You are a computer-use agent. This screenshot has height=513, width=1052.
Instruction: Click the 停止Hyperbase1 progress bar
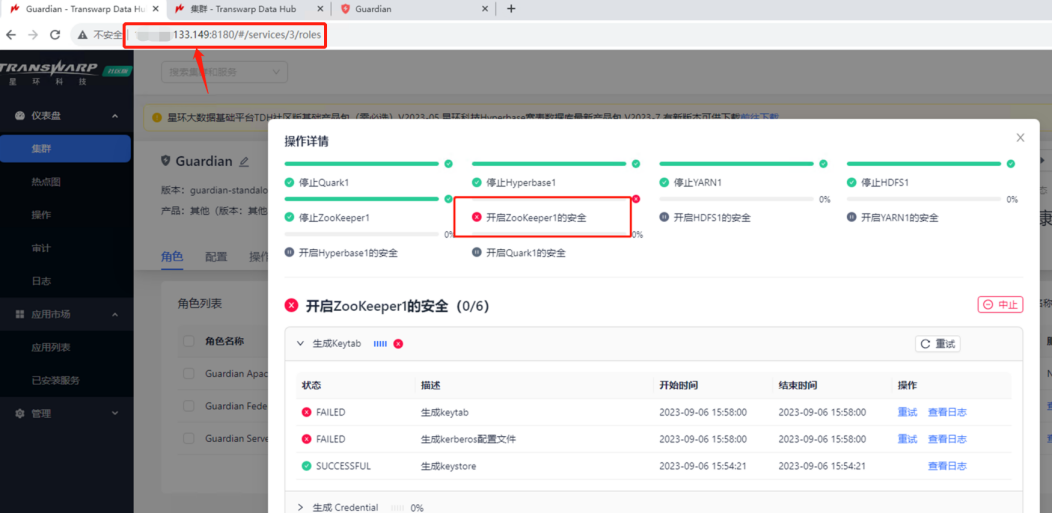[549, 164]
